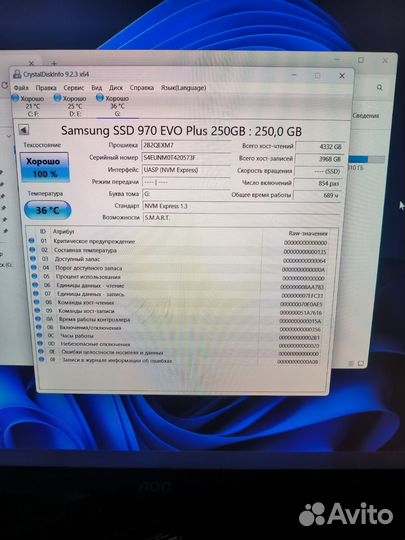Open the Язык(Language) menu
The height and width of the screenshot is (540, 405).
click(183, 88)
